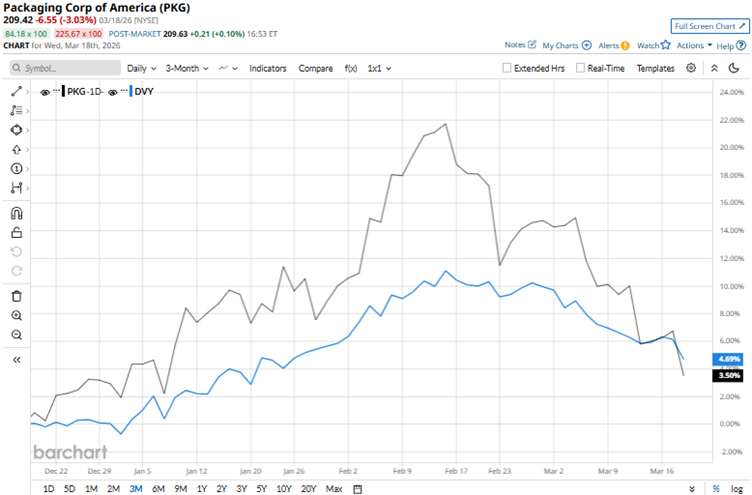Hide the DVY comparison eye icon
Viewport: 752px width, 495px height.
click(113, 92)
